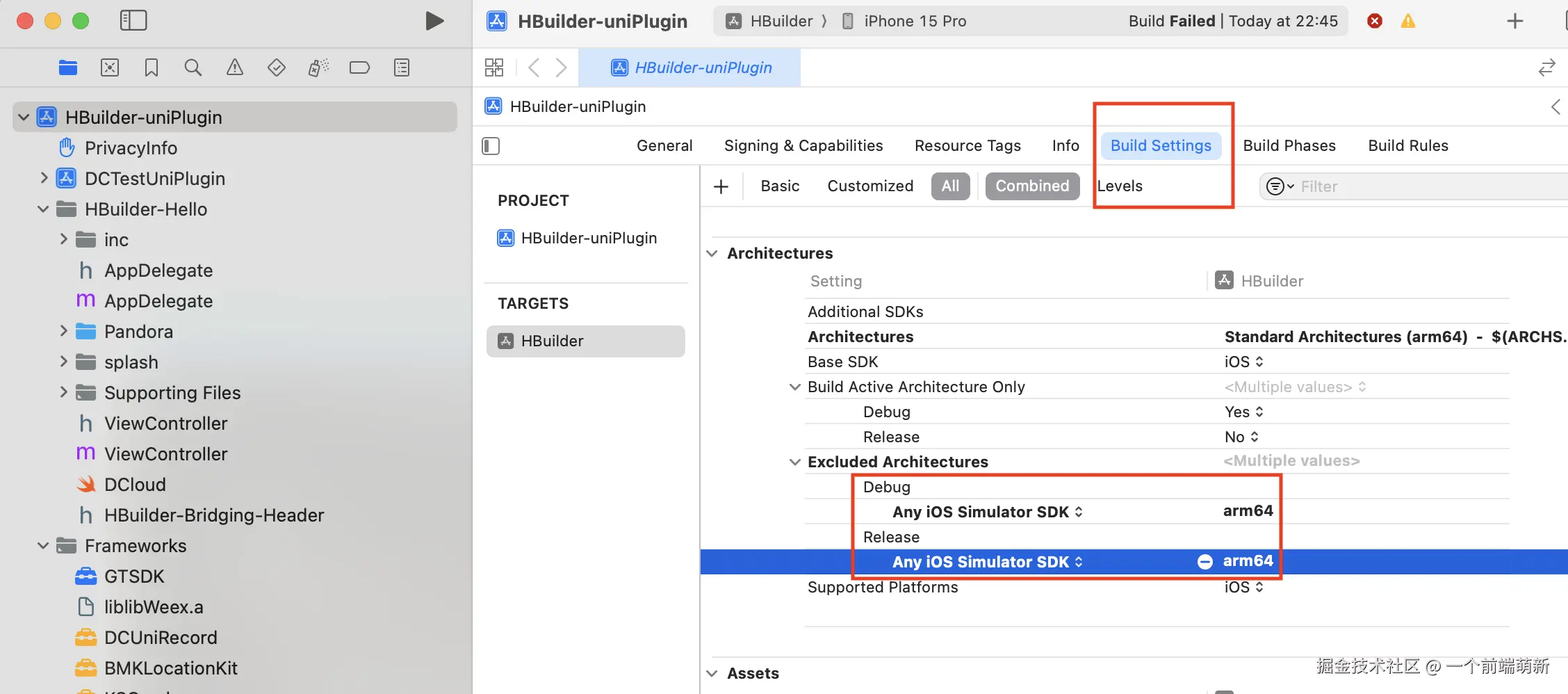Image resolution: width=1568 pixels, height=694 pixels.
Task: Expand the Pandora folder
Action: pos(63,331)
